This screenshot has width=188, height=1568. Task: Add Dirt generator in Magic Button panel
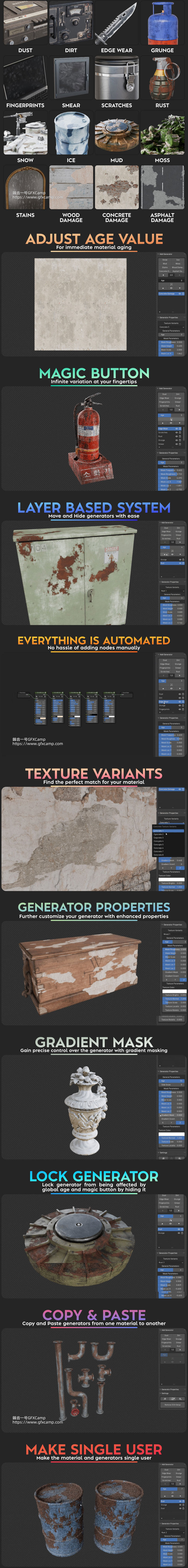pos(178,394)
